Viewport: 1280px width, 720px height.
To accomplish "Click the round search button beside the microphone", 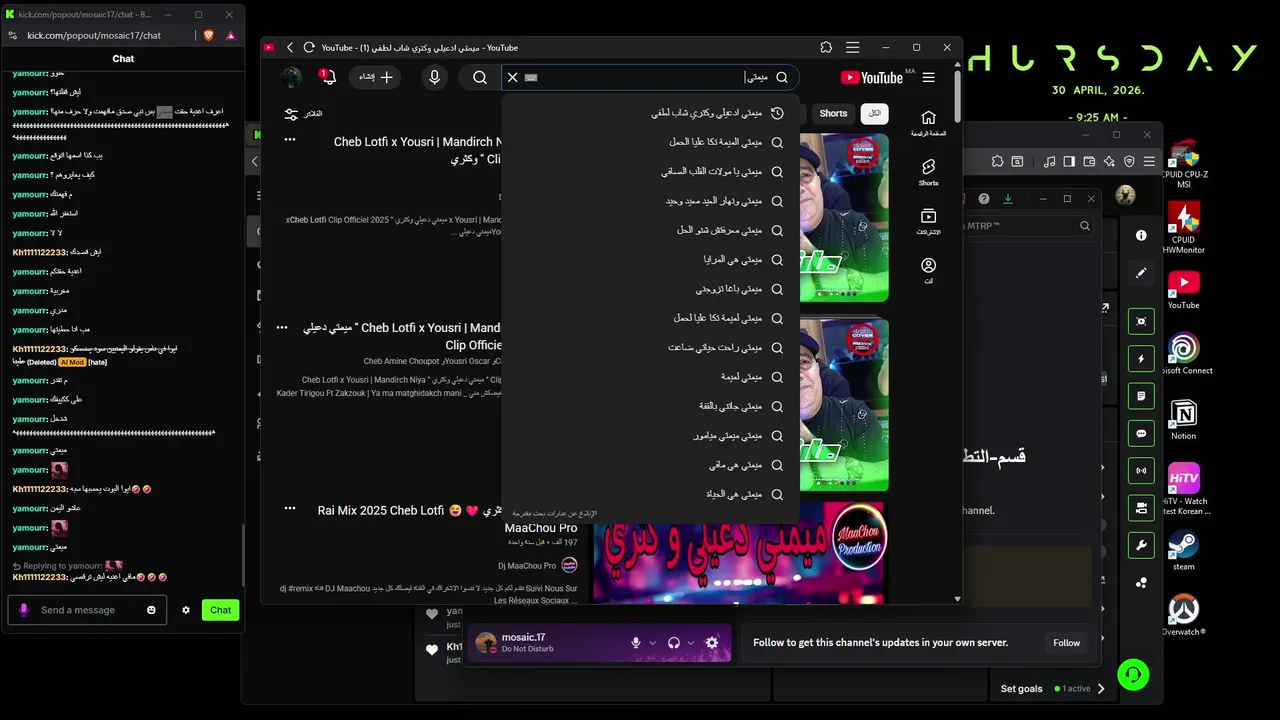I will tap(480, 77).
